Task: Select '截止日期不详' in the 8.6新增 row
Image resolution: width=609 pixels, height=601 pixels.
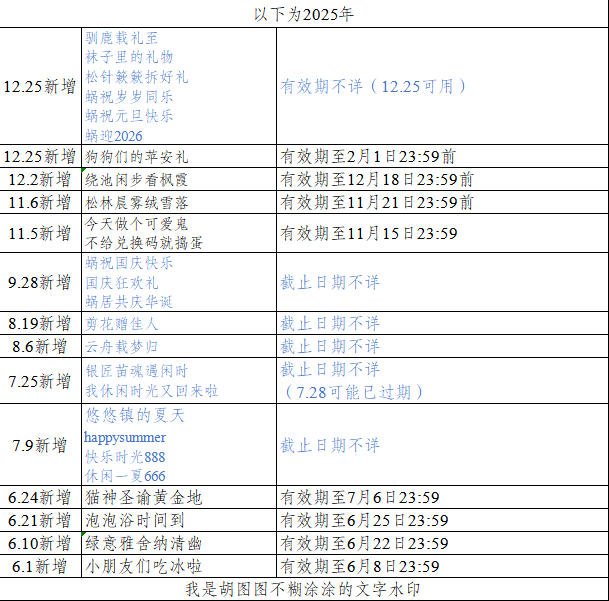Action: [x=330, y=346]
